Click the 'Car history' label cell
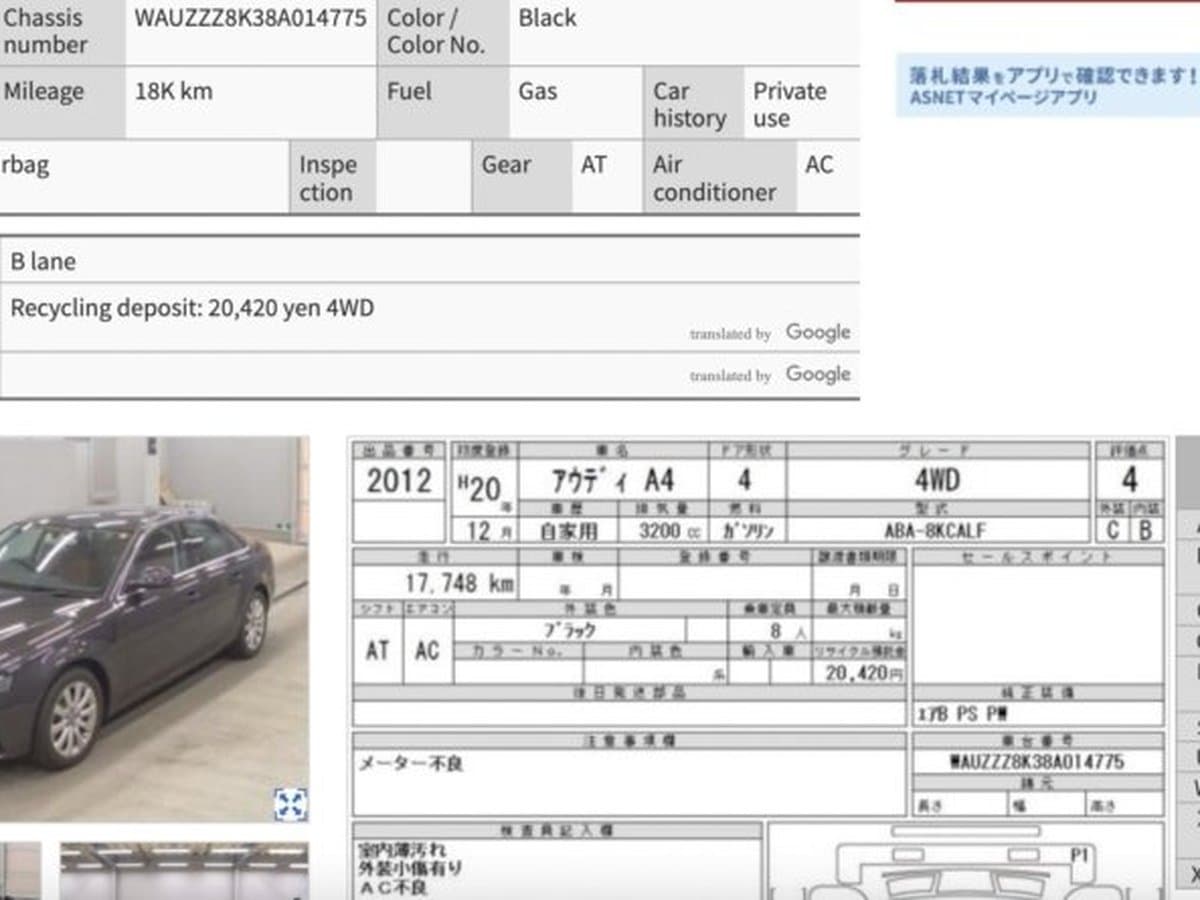Image resolution: width=1200 pixels, height=900 pixels. click(694, 104)
